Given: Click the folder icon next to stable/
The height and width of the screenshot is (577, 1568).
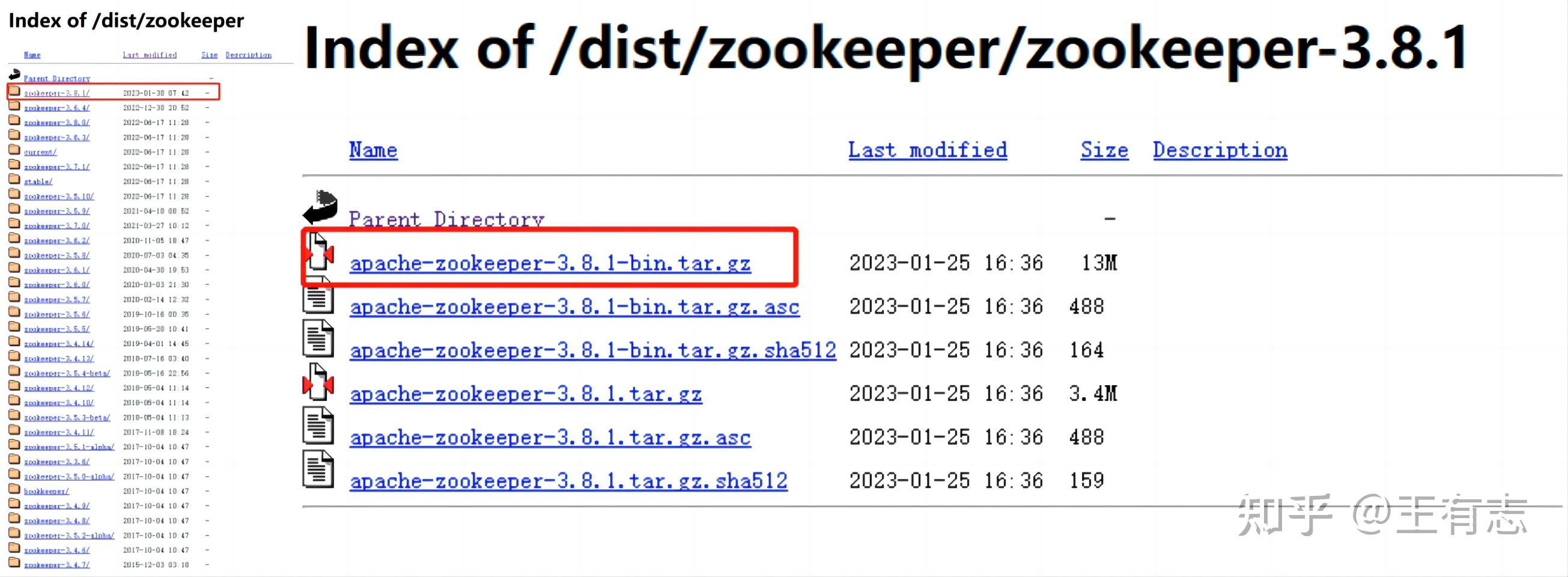Looking at the screenshot, I should [14, 179].
